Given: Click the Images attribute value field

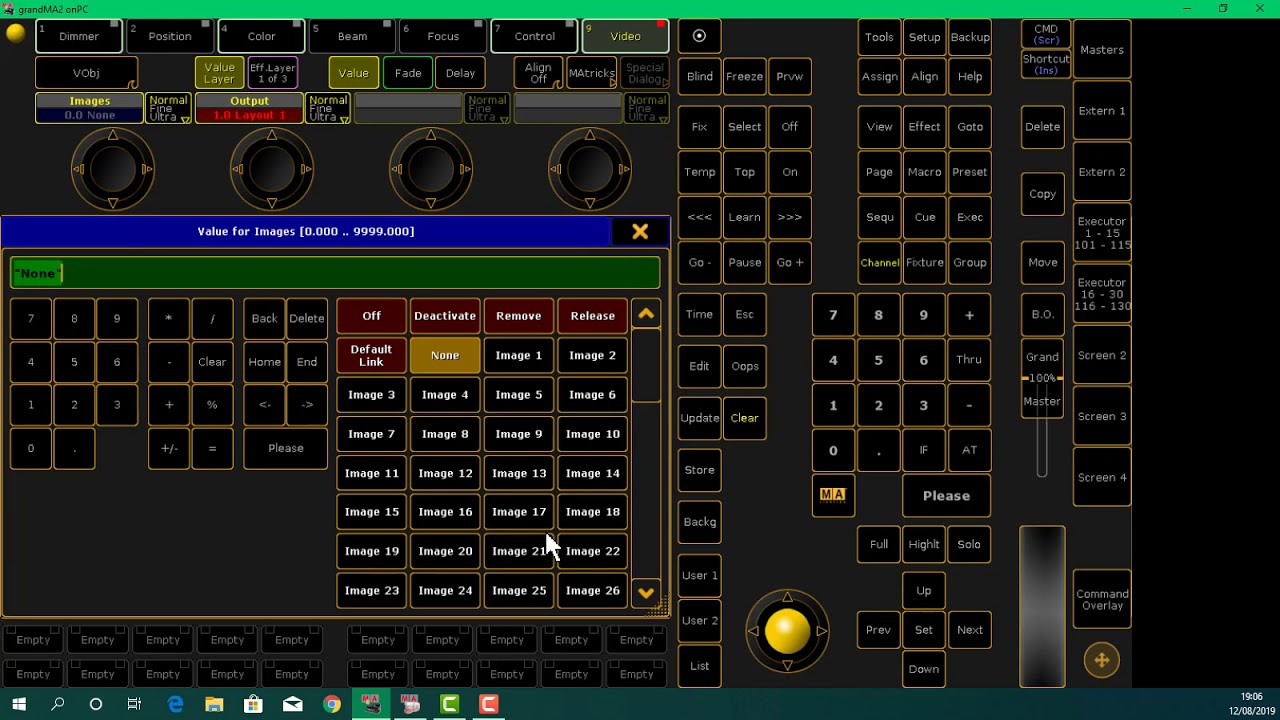Looking at the screenshot, I should tap(90, 108).
